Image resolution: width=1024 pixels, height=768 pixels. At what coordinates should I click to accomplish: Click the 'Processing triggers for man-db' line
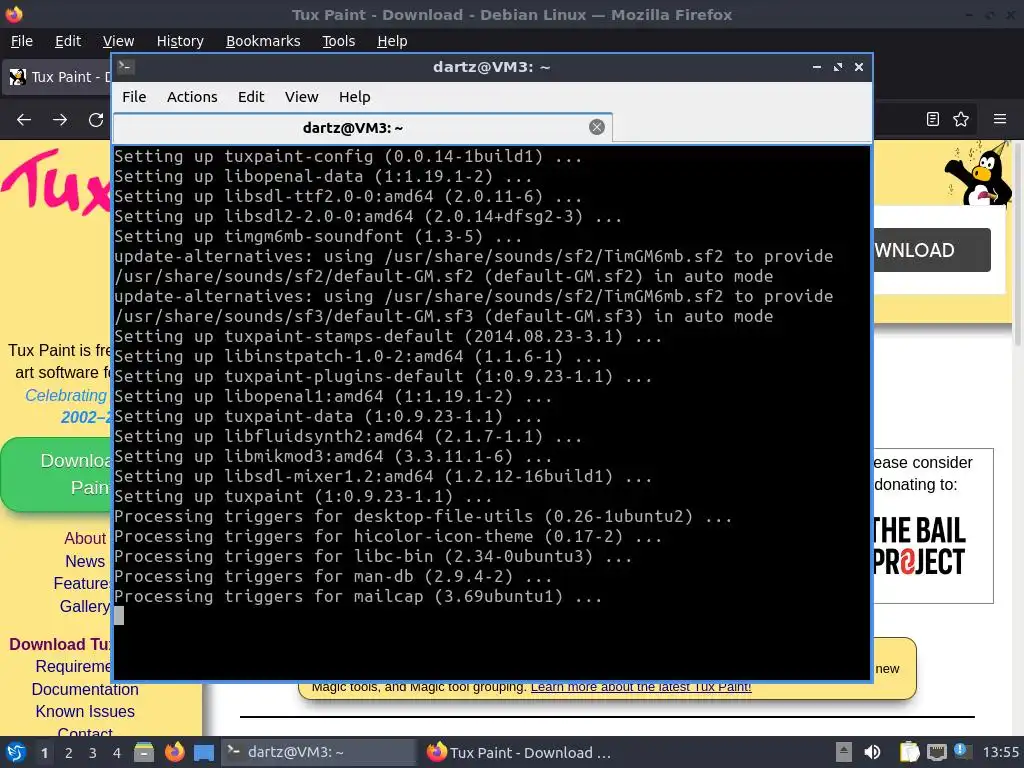333,577
